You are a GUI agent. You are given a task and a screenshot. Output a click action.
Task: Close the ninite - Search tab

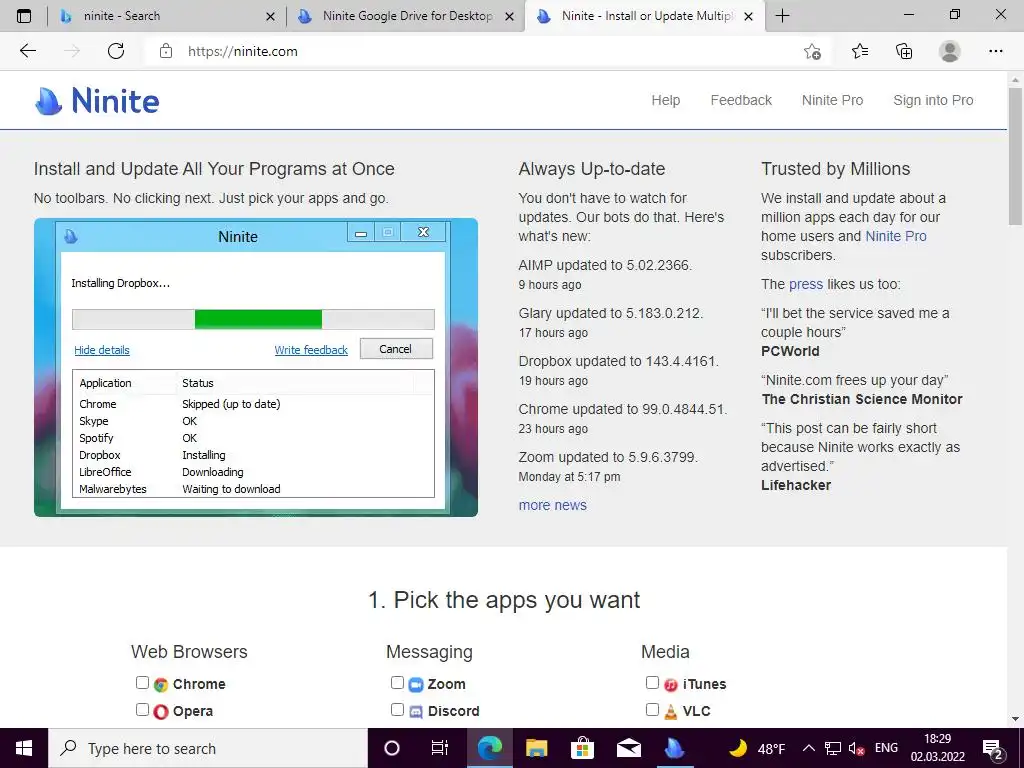coord(270,16)
